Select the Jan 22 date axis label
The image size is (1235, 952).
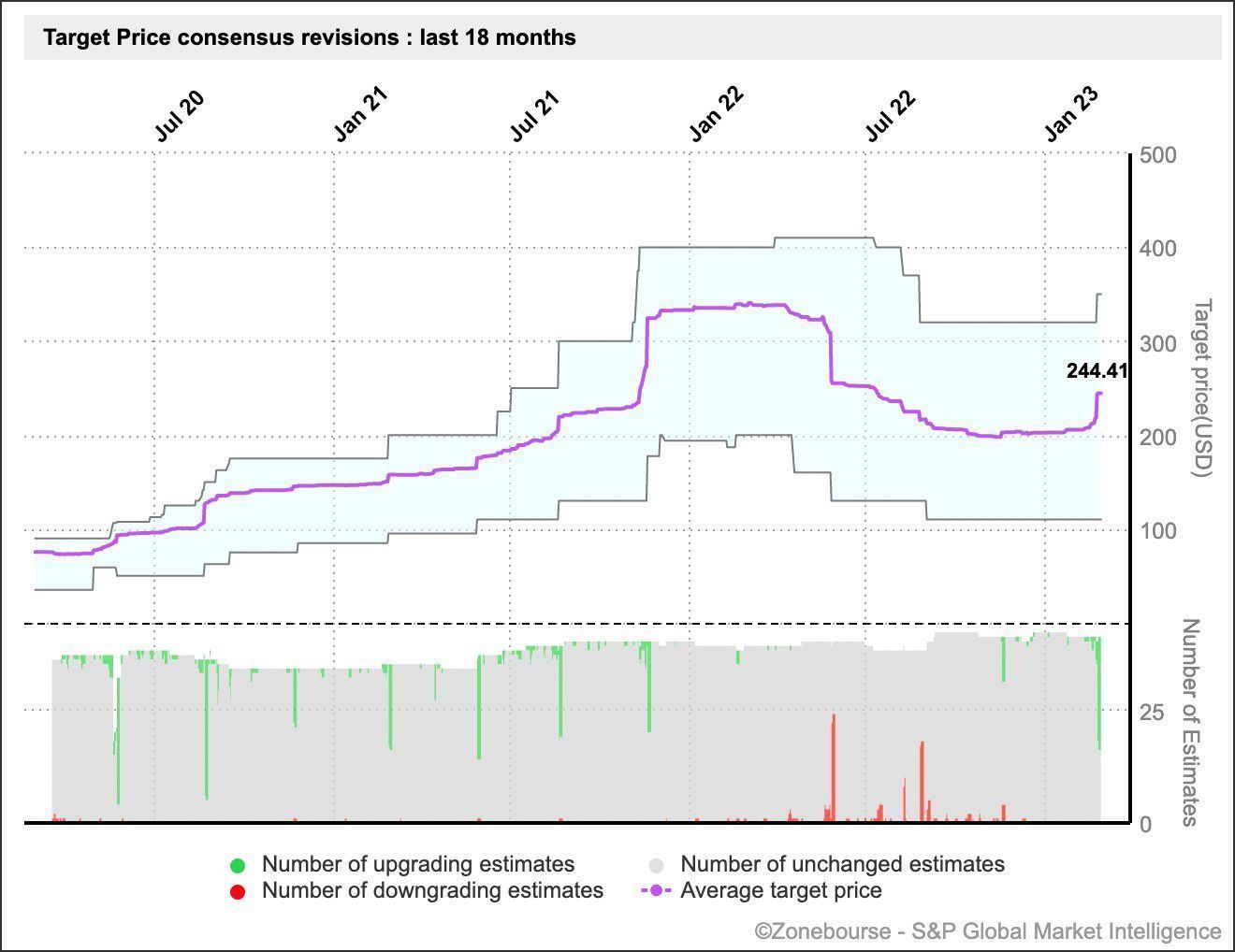[716, 116]
